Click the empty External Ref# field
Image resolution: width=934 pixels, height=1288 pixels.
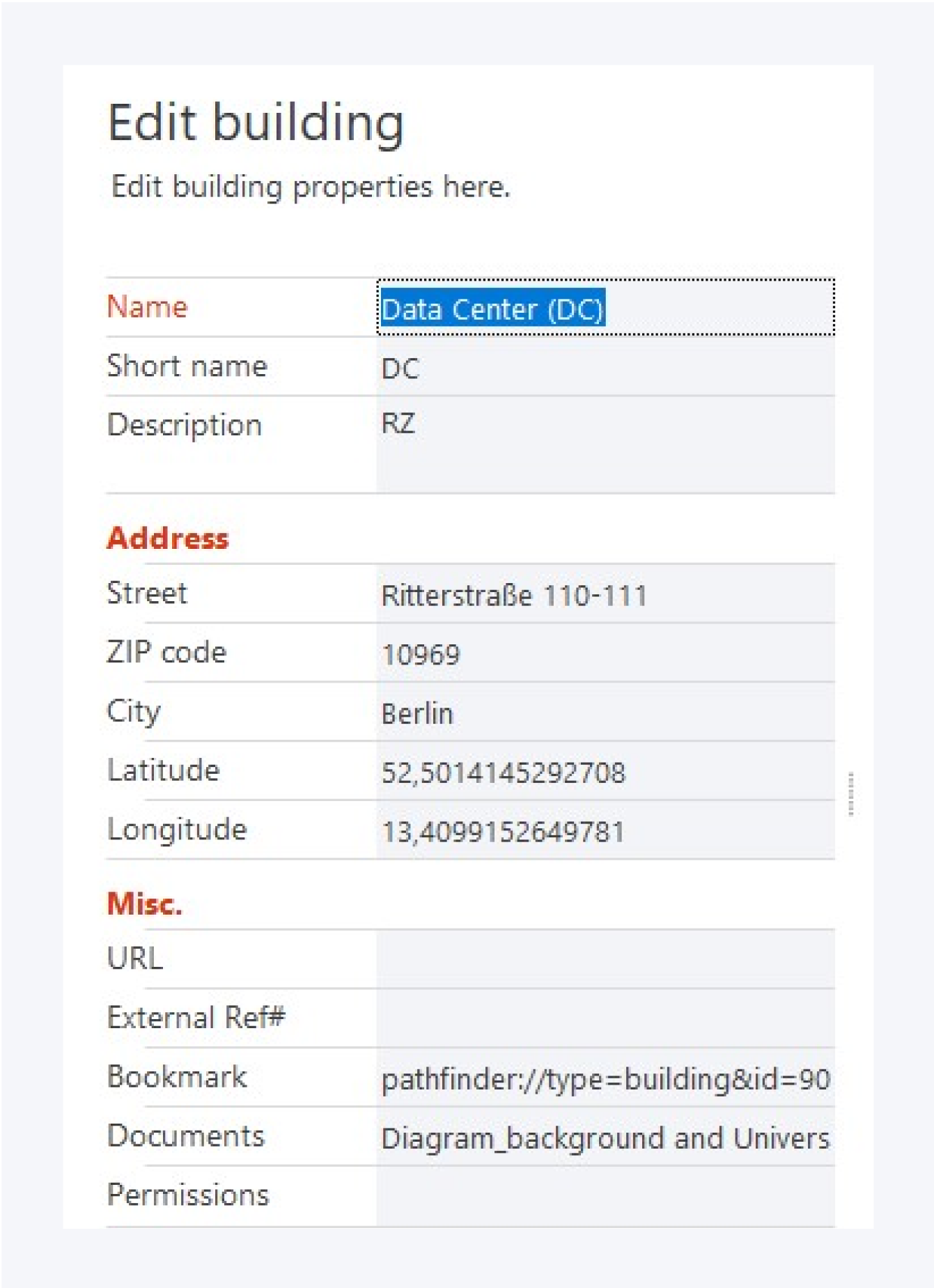click(605, 1018)
